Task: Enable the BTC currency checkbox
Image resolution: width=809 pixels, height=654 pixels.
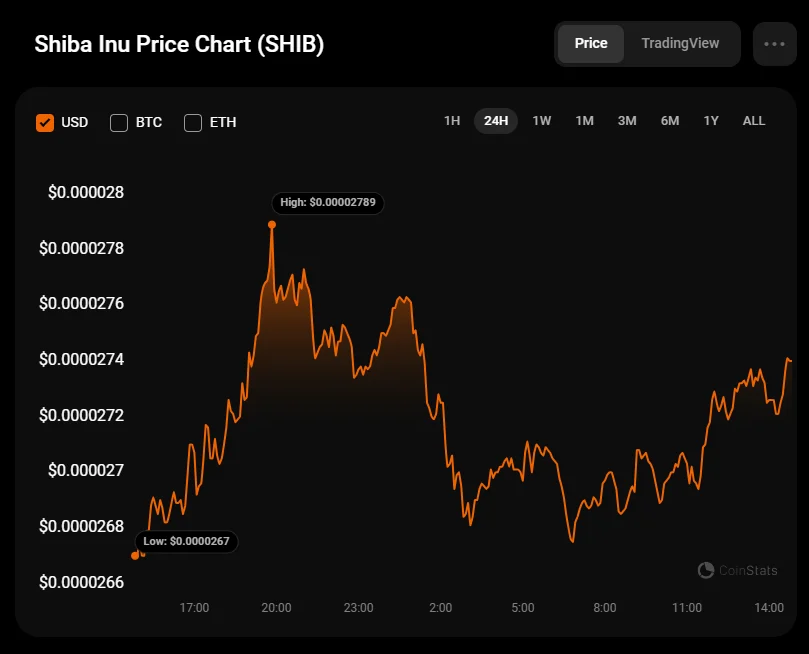Action: [119, 122]
